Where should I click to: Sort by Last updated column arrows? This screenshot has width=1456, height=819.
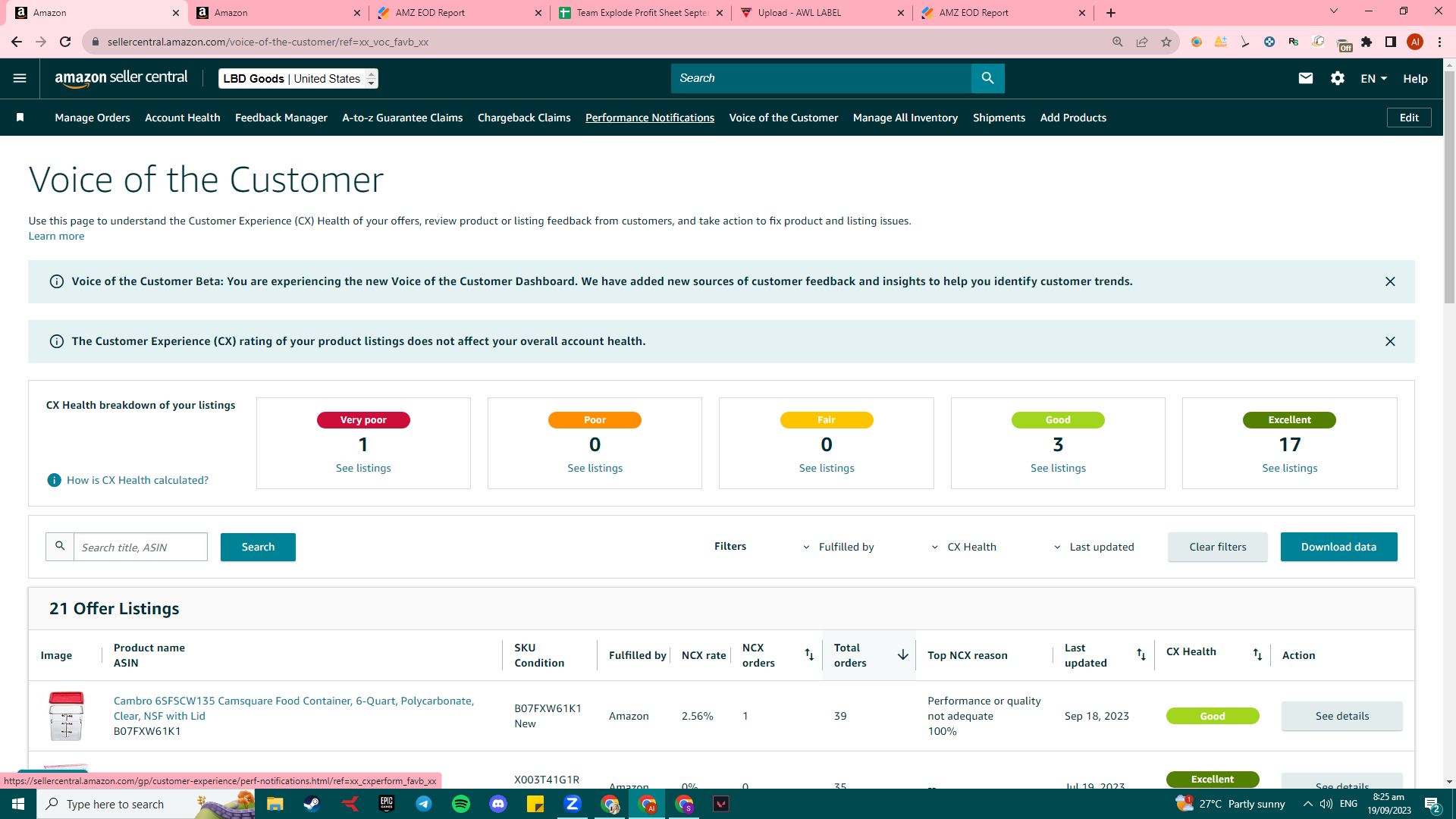[x=1141, y=654]
